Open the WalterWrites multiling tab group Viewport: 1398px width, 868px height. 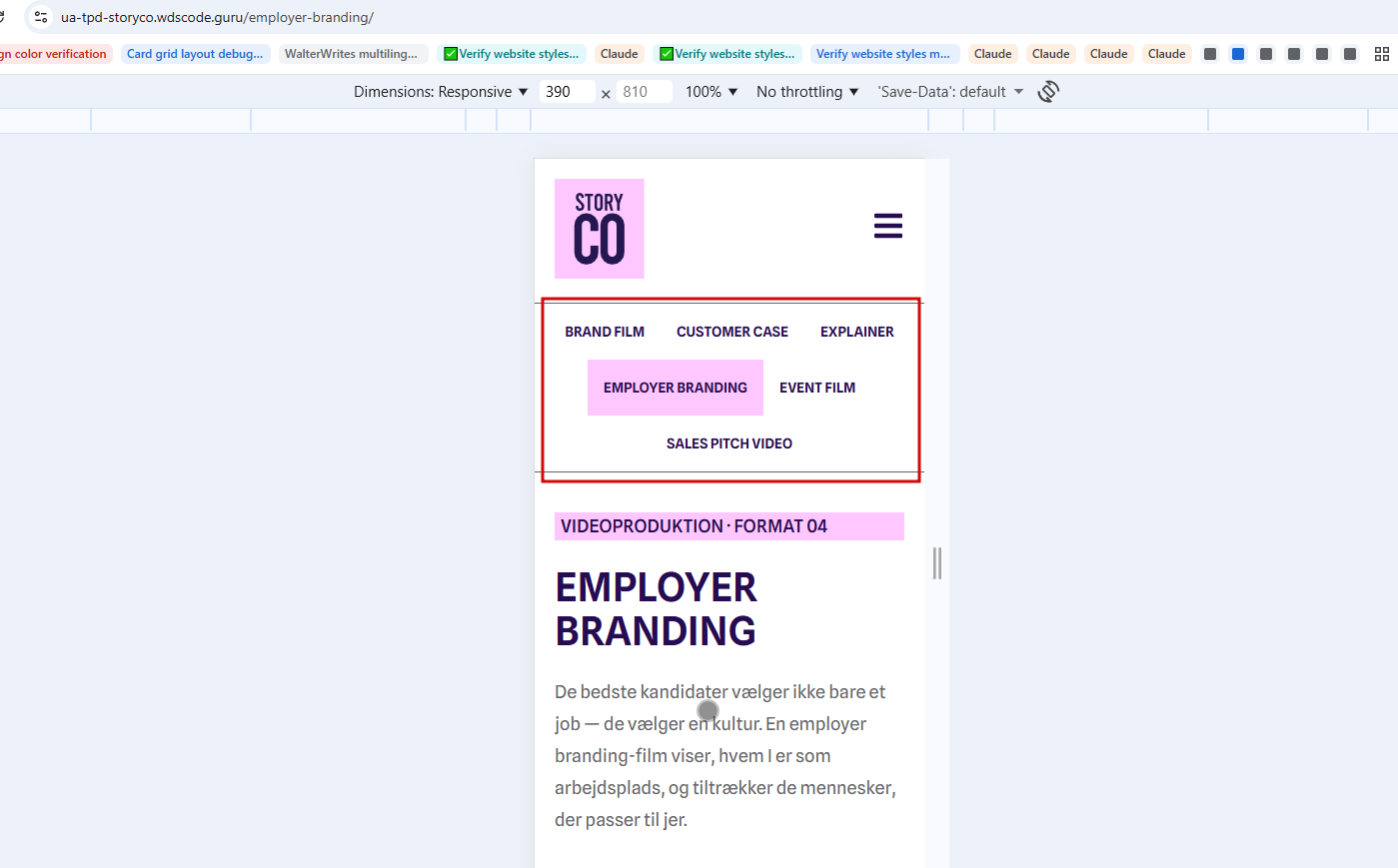click(x=351, y=54)
